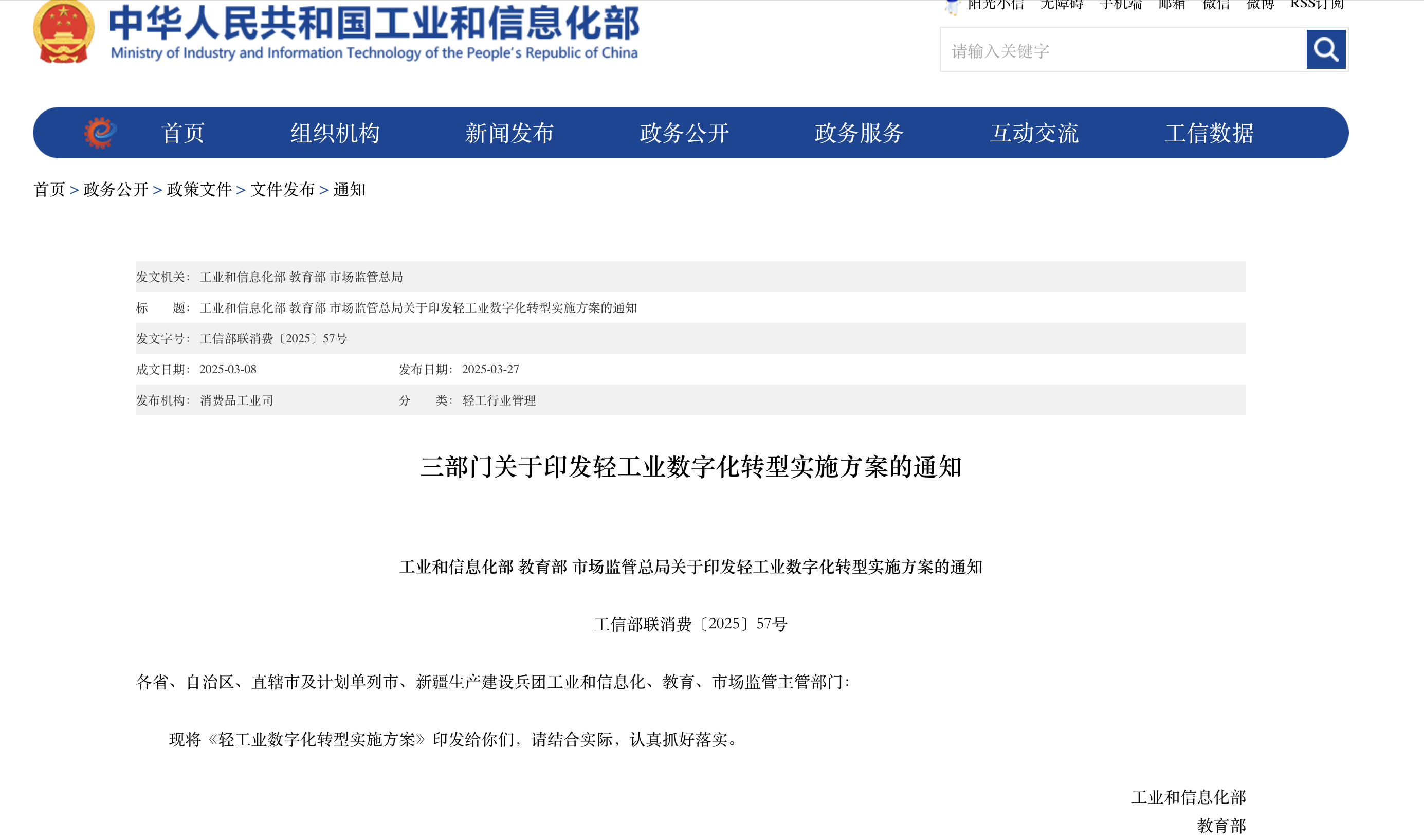Open the 阳光小信 link at top
This screenshot has height=840, width=1424.
click(996, 5)
